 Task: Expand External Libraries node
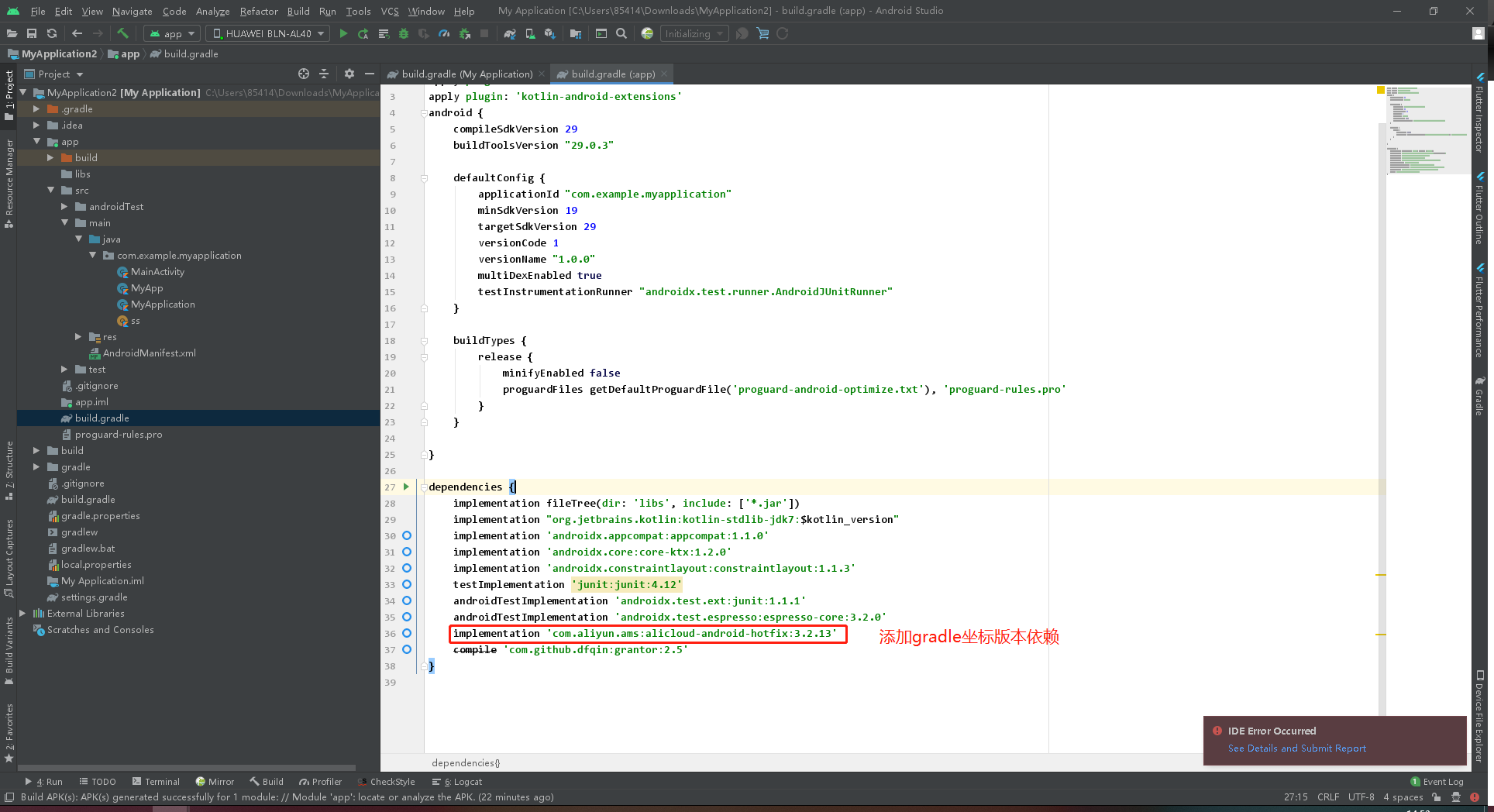[x=22, y=614]
